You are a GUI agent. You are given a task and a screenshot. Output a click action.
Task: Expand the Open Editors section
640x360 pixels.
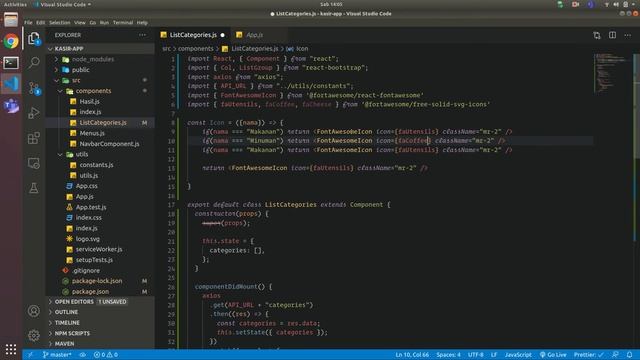pos(74,302)
